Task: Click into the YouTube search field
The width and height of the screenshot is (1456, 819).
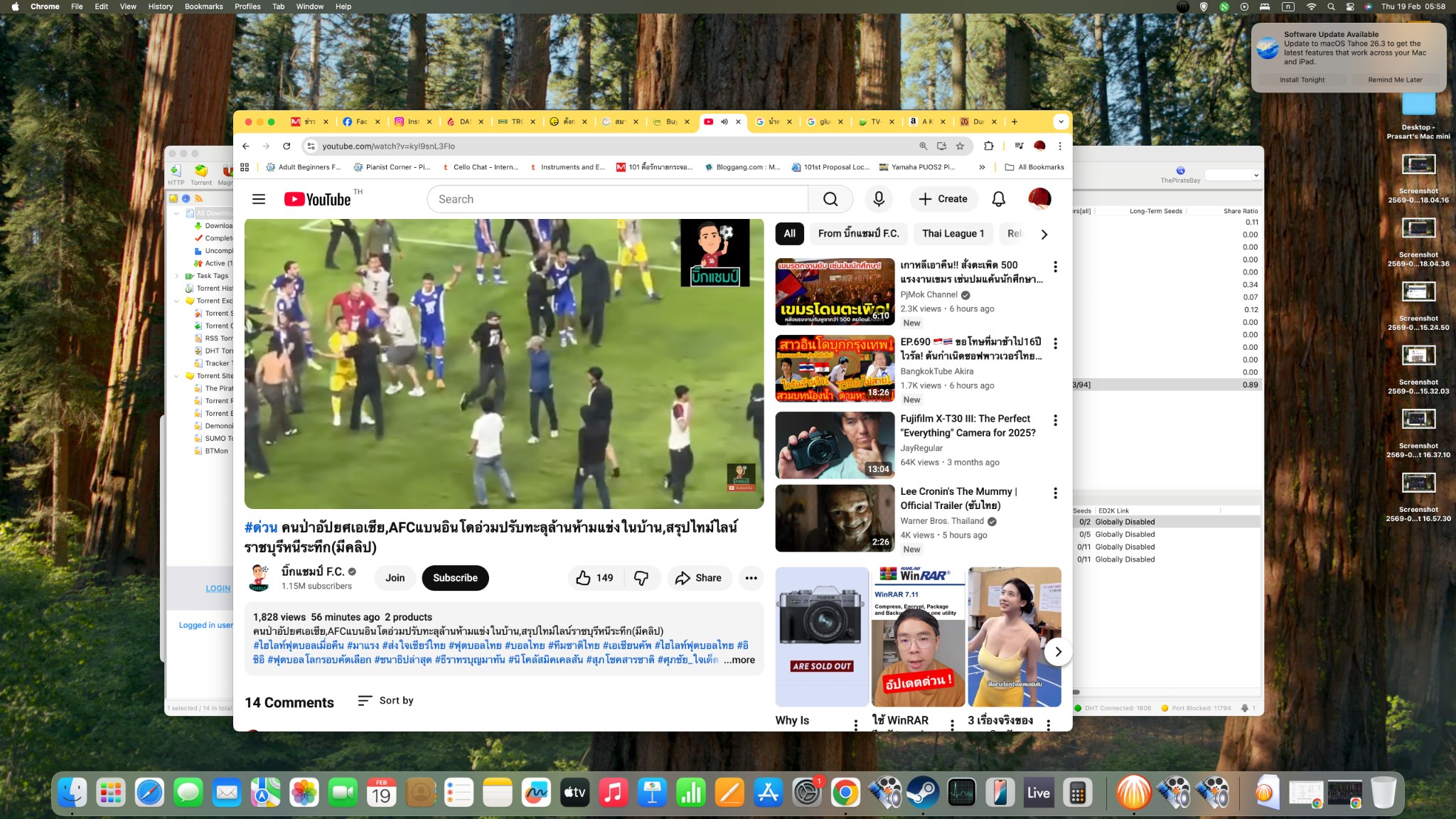Action: coord(617,199)
